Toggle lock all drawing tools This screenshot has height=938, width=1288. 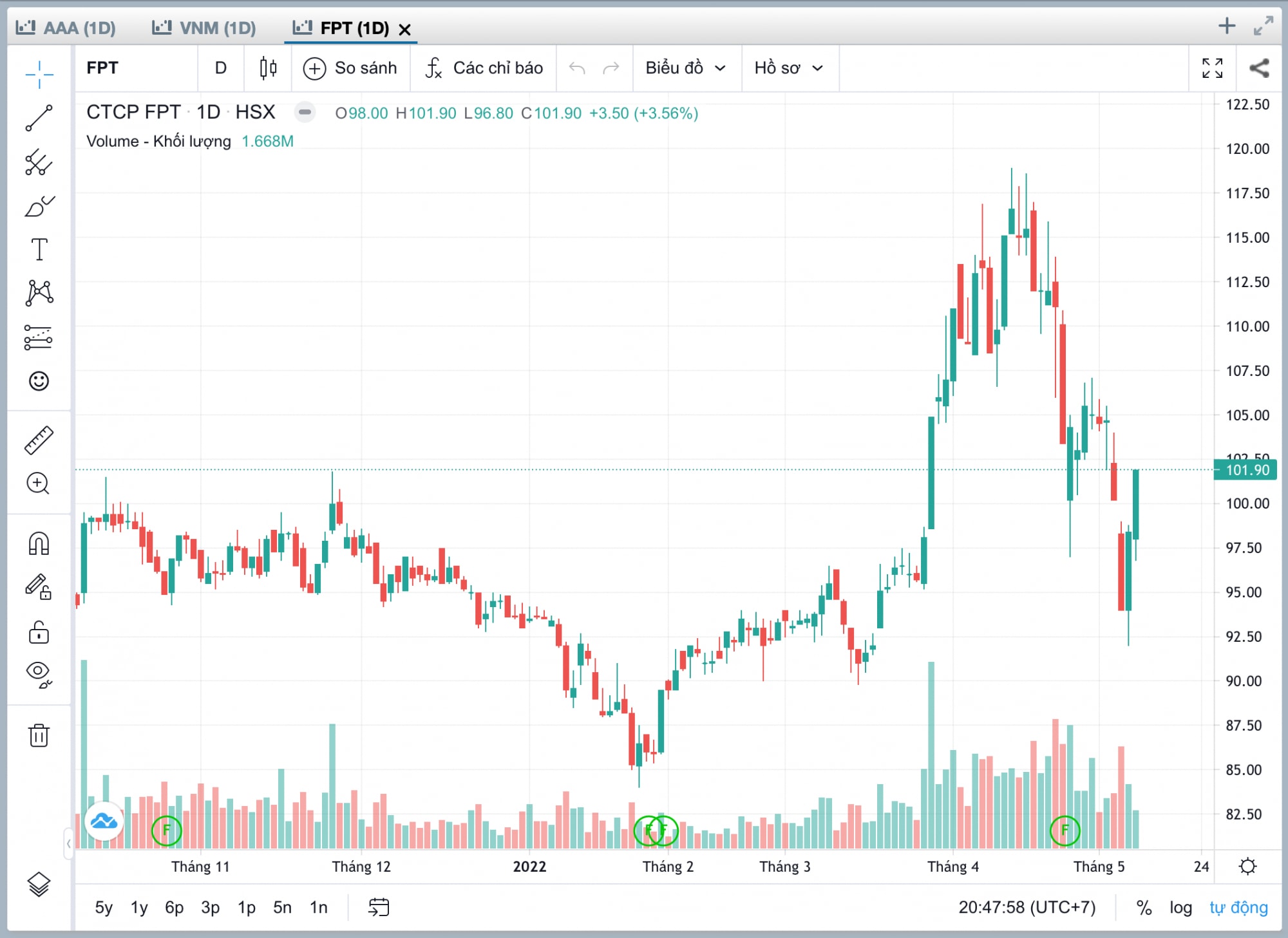[x=39, y=632]
